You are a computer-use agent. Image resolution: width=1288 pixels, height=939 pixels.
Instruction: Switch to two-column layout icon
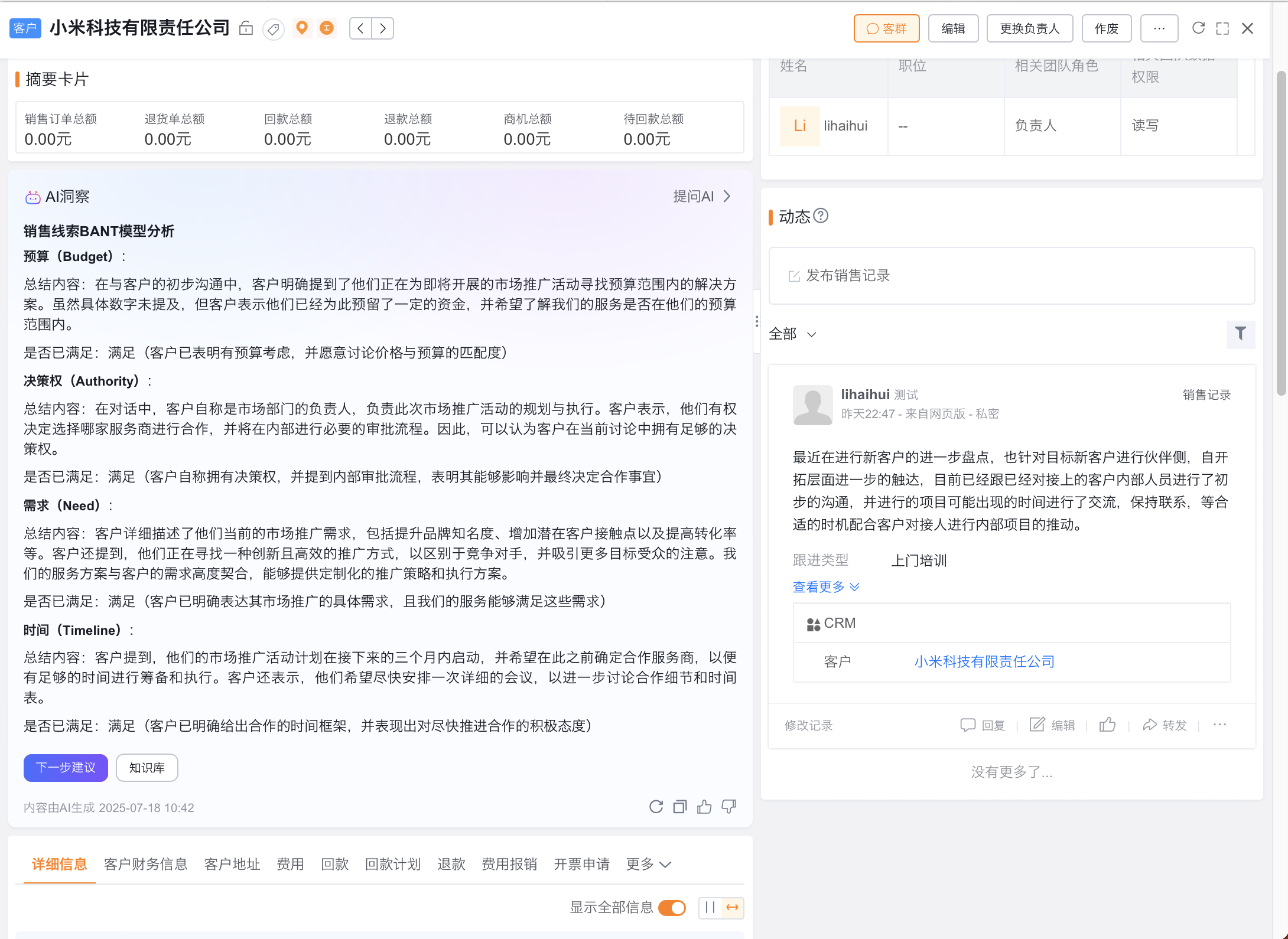click(710, 908)
